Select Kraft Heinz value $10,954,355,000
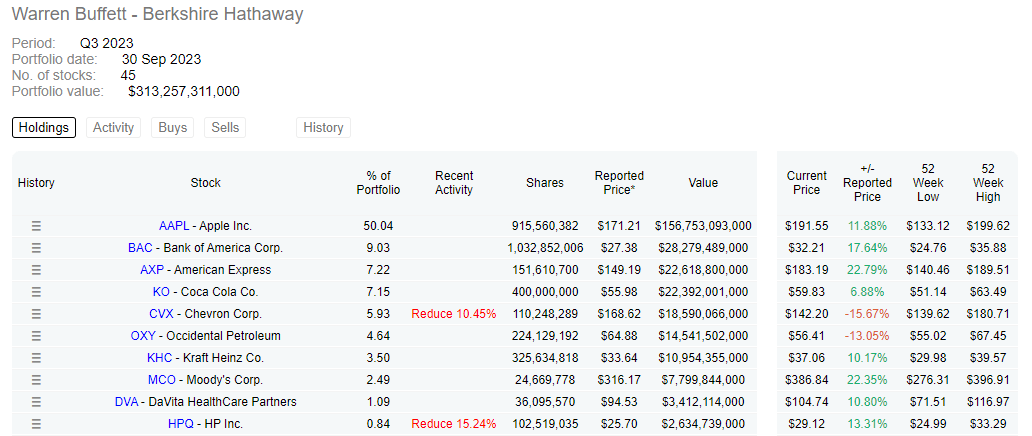This screenshot has height=436, width=1032. [703, 358]
